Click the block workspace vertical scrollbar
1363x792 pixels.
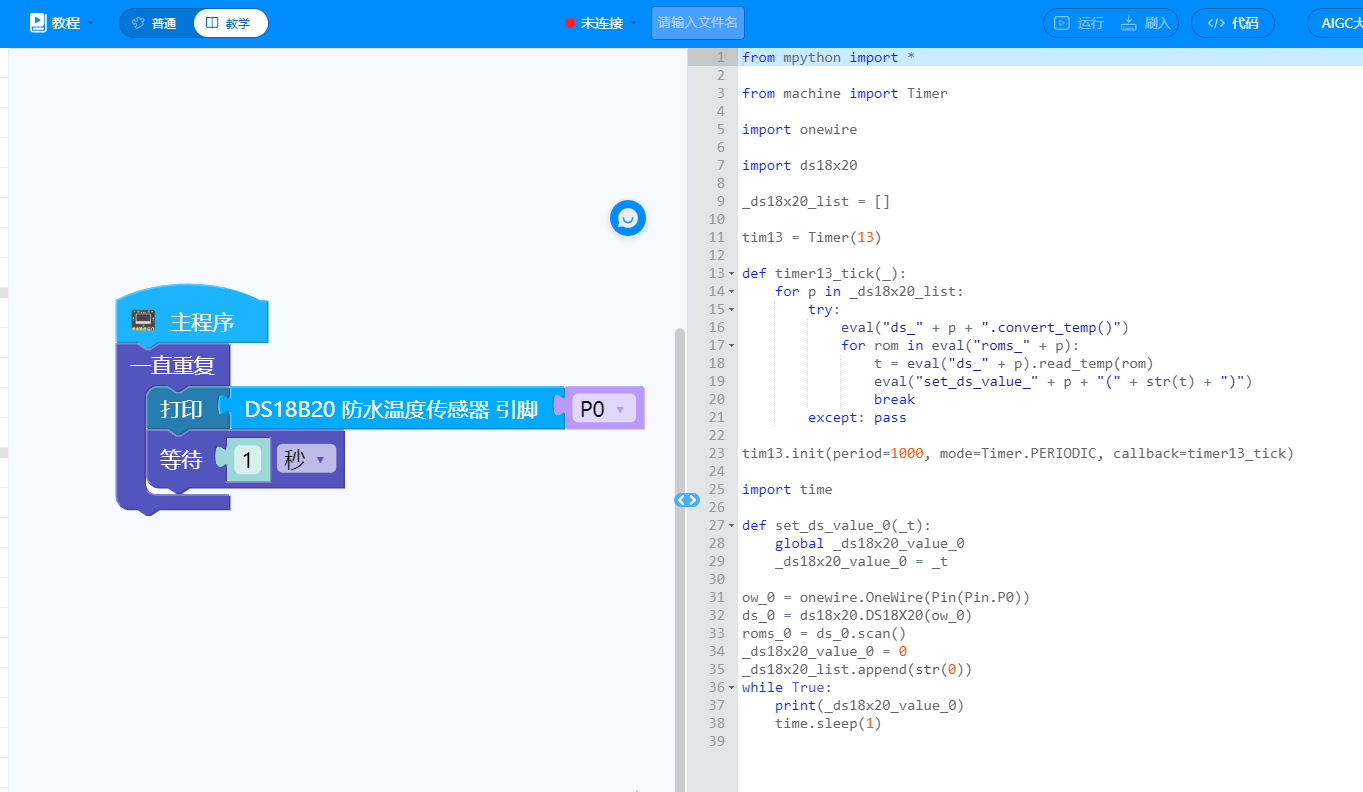point(680,560)
